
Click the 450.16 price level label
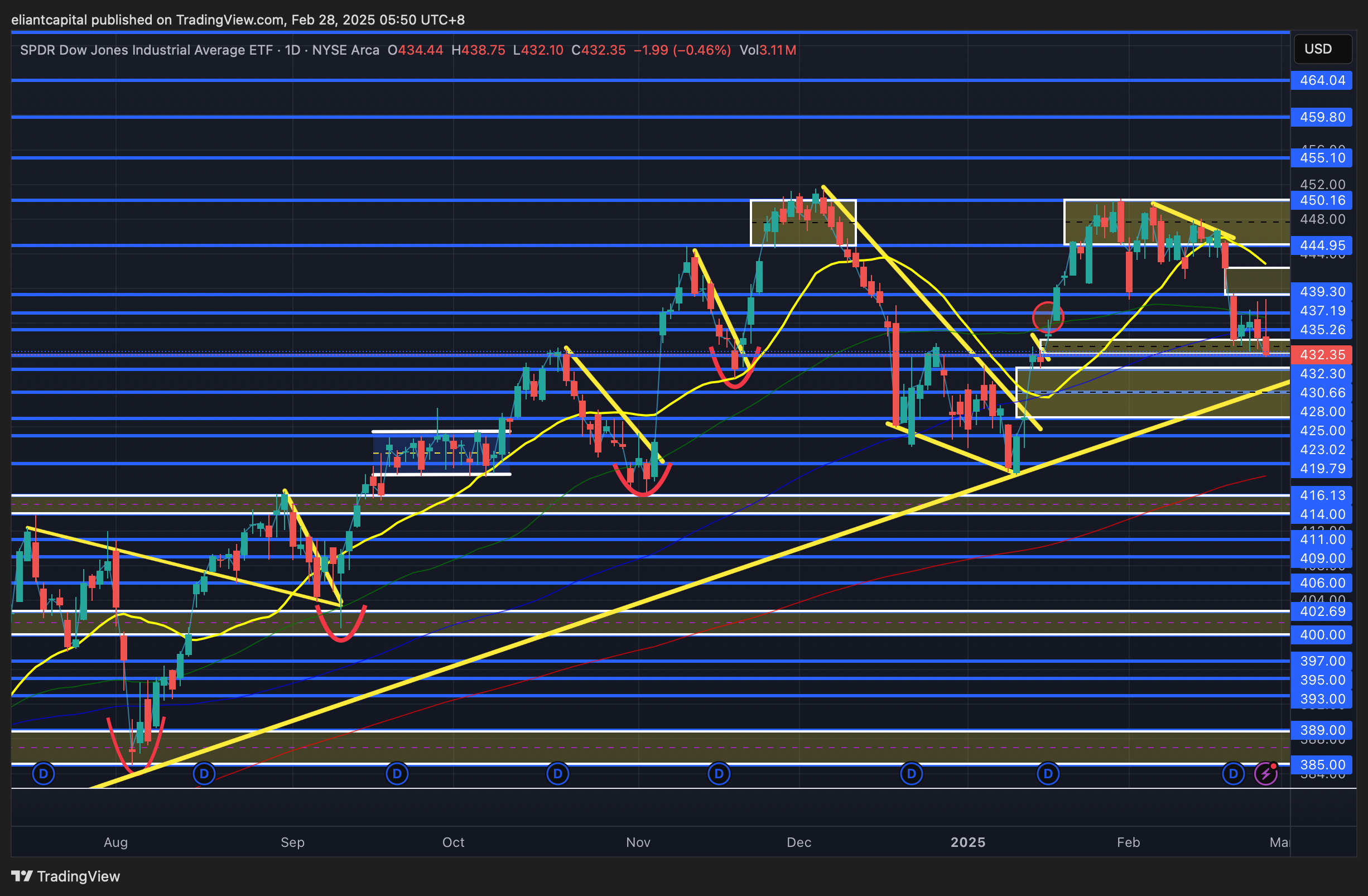pyautogui.click(x=1321, y=201)
